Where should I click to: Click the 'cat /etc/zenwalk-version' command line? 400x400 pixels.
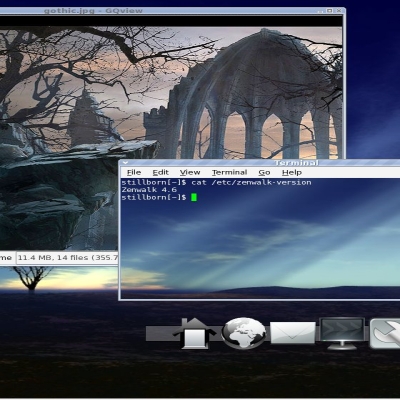216,182
